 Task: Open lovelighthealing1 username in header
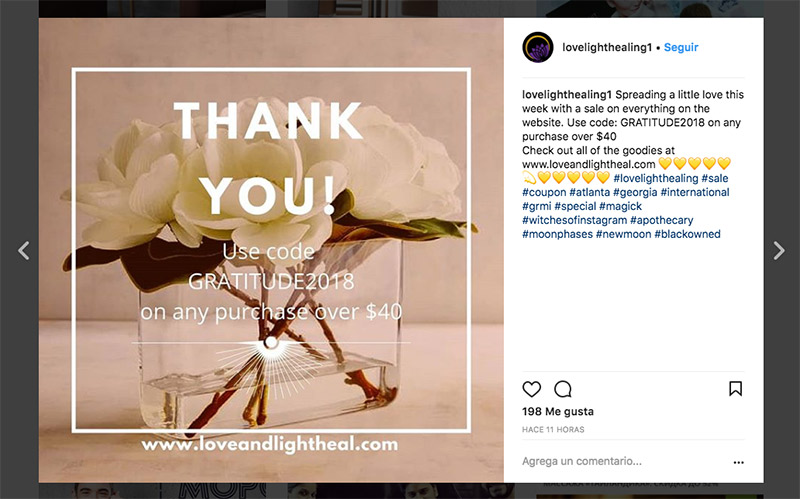click(x=607, y=47)
